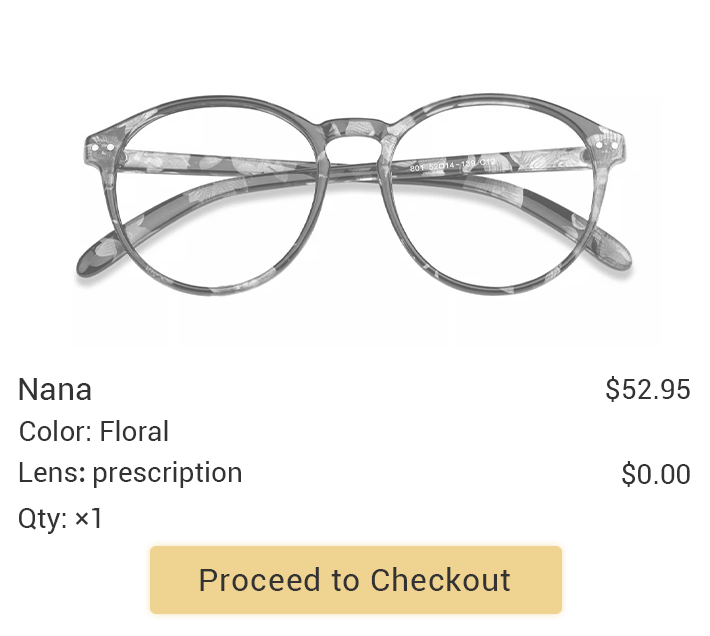Screen dimensions: 710x636
Task: Click the Proceed to Checkout button
Action: 356,580
